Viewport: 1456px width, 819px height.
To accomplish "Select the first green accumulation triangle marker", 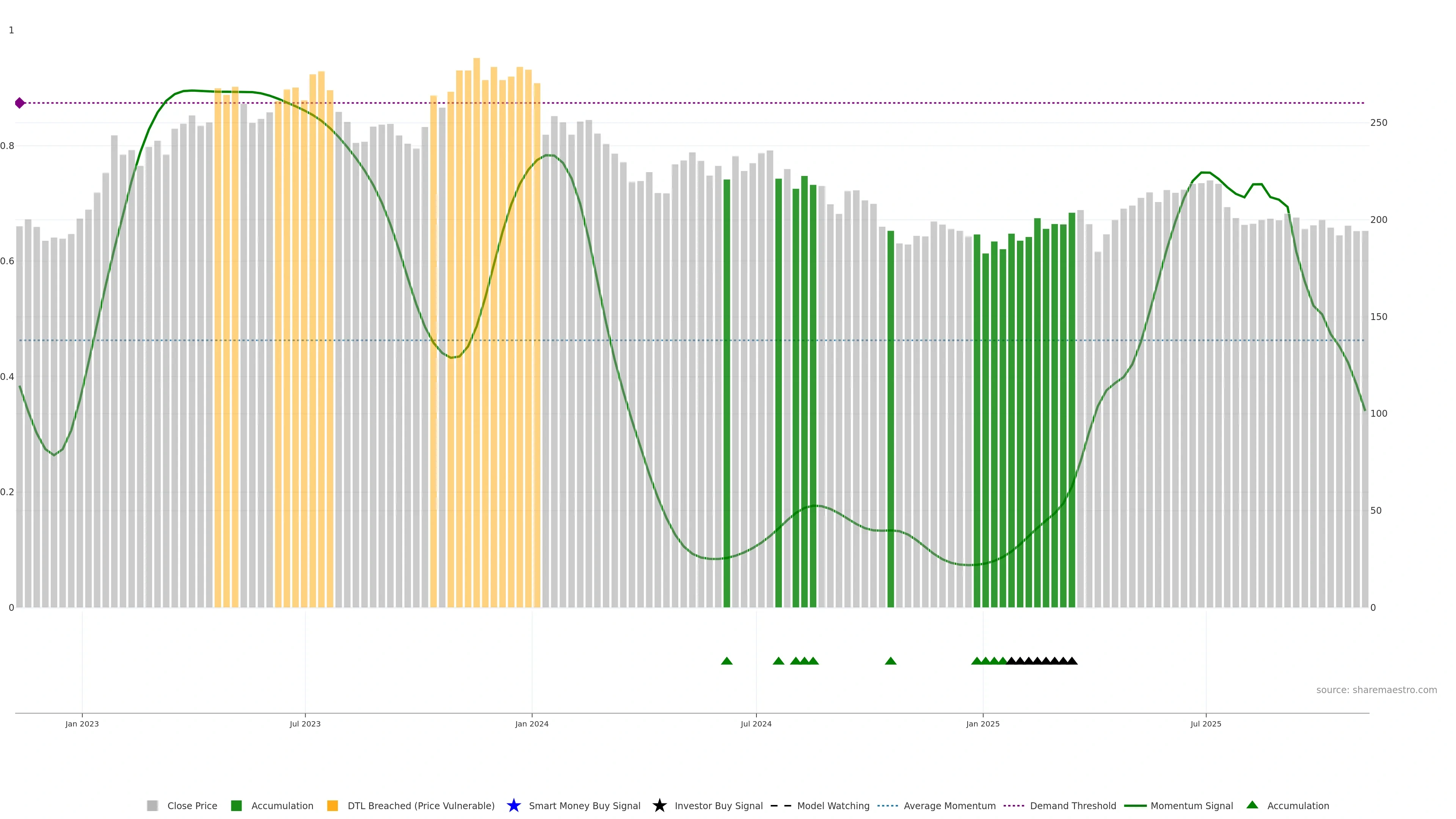I will 727,661.
